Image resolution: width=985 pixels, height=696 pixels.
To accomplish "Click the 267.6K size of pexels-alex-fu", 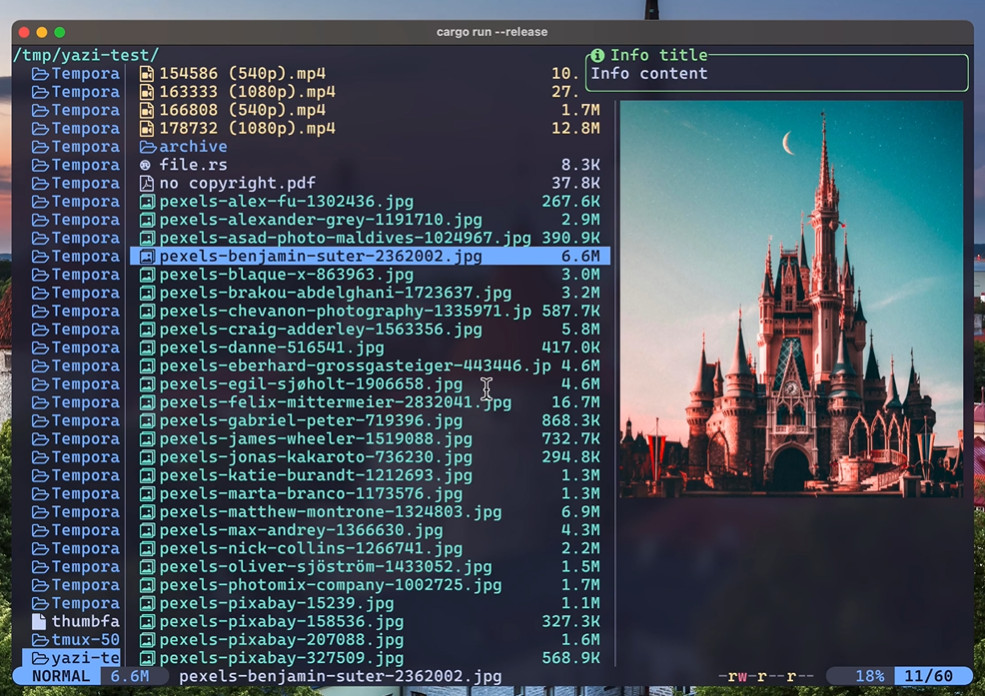I will point(571,202).
